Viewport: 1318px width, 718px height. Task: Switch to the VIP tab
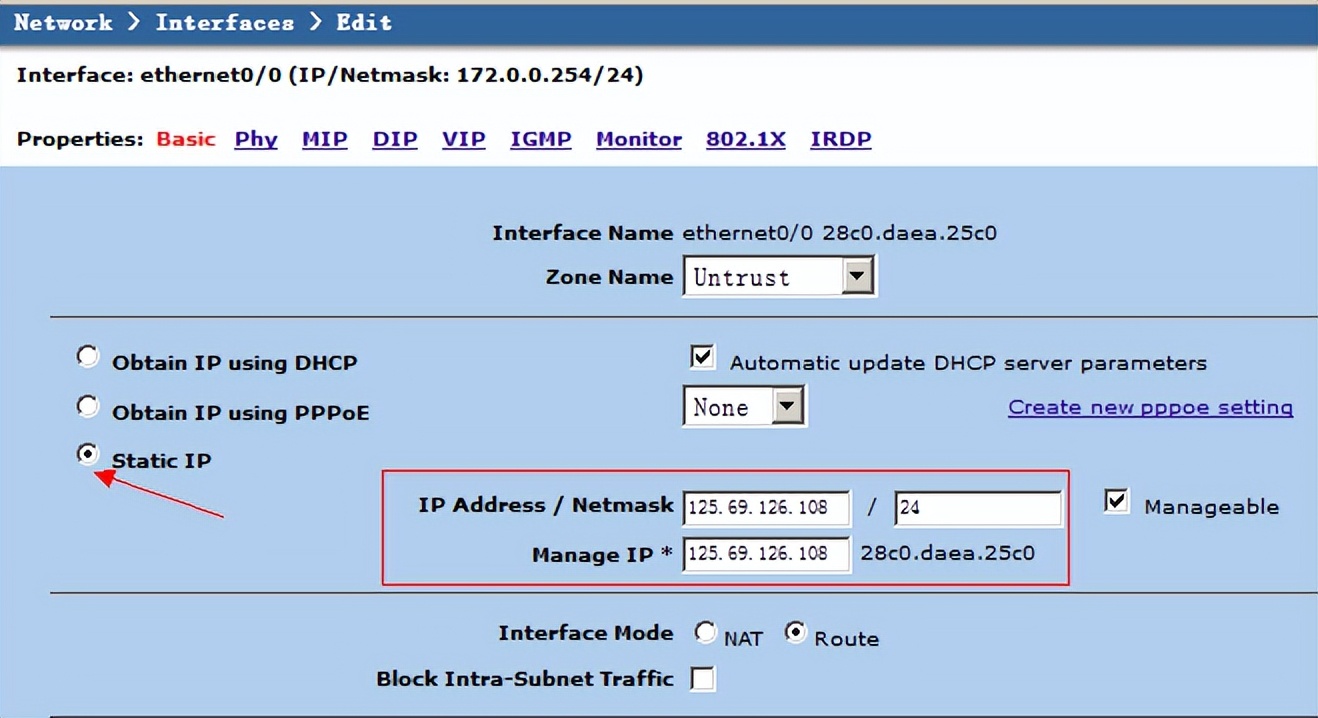pyautogui.click(x=463, y=139)
